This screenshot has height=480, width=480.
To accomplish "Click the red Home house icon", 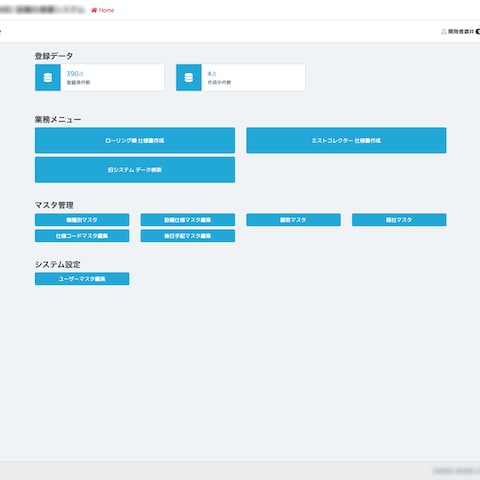I will [94, 10].
